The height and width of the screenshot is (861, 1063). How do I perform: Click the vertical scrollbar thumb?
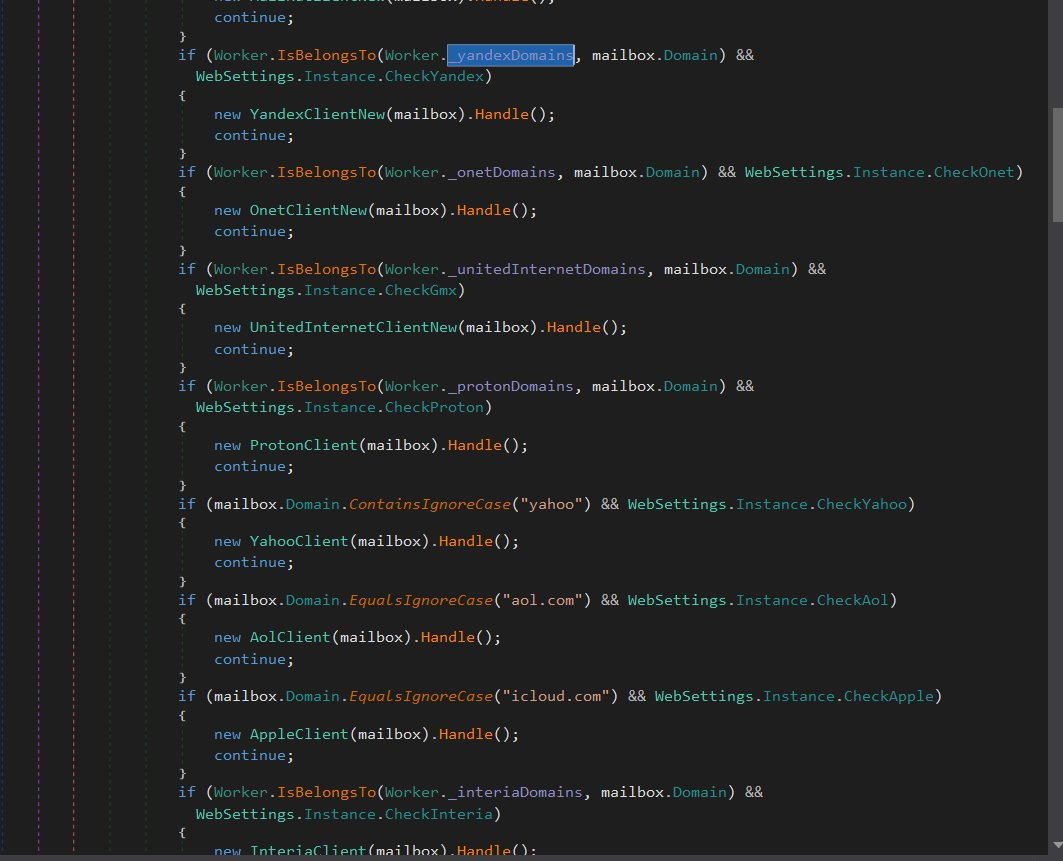[1057, 165]
